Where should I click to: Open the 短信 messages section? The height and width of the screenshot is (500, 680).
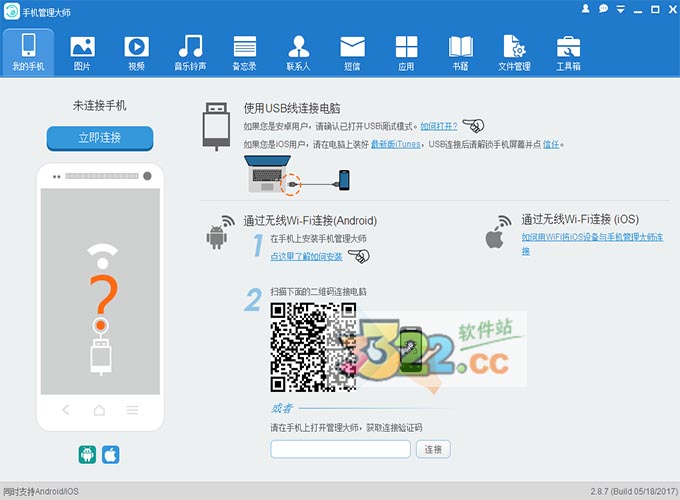352,52
